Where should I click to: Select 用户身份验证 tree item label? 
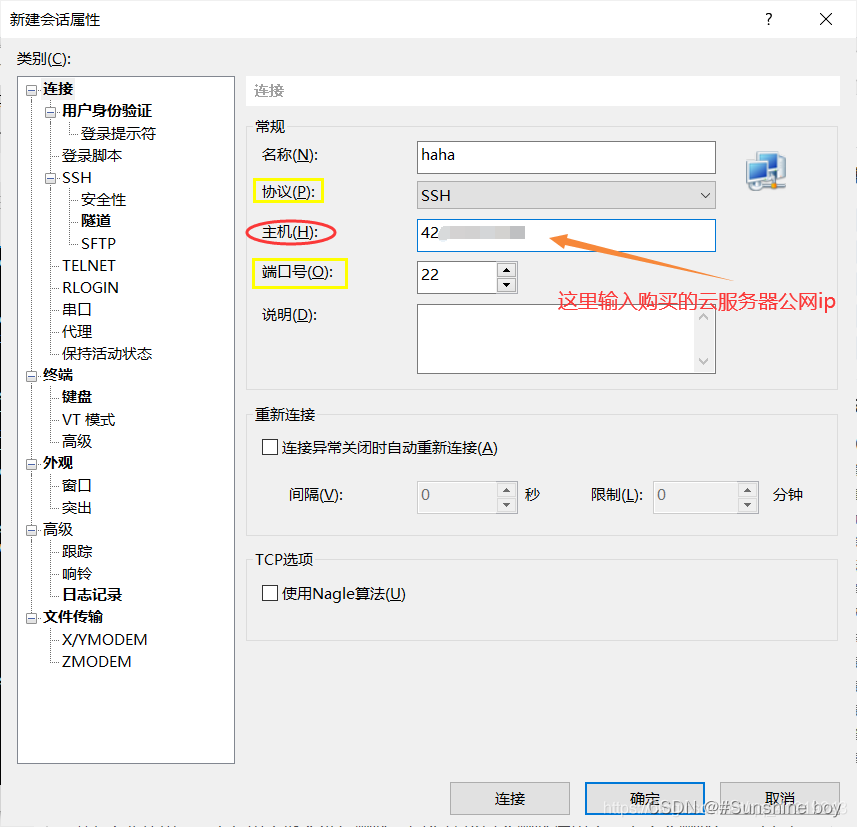point(107,111)
